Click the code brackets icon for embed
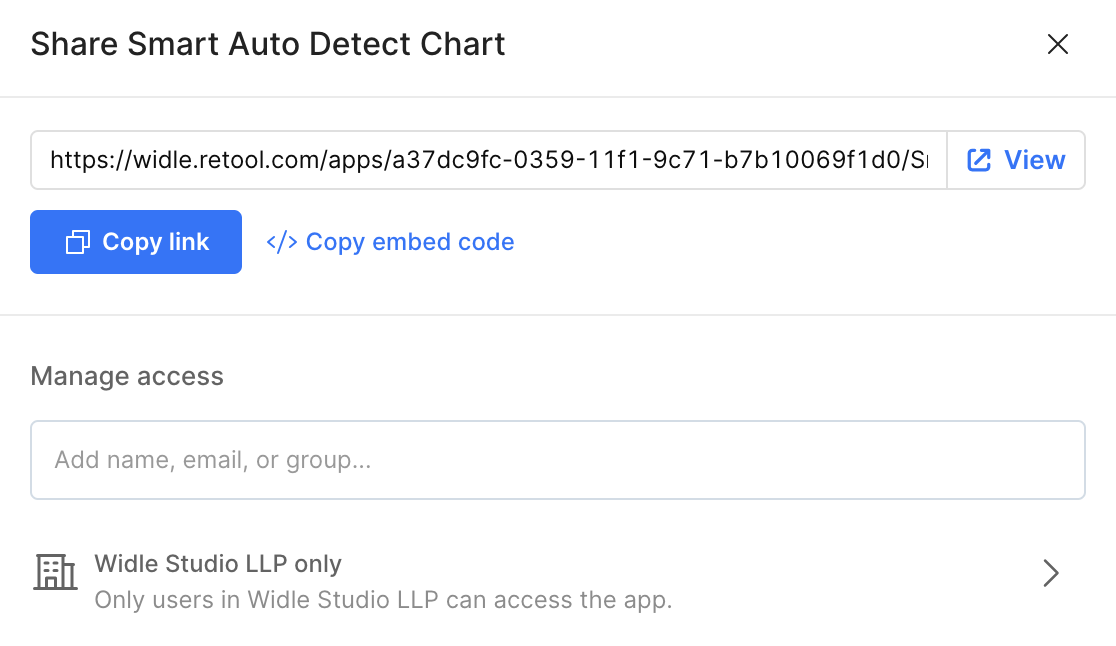The width and height of the screenshot is (1116, 646). (281, 242)
